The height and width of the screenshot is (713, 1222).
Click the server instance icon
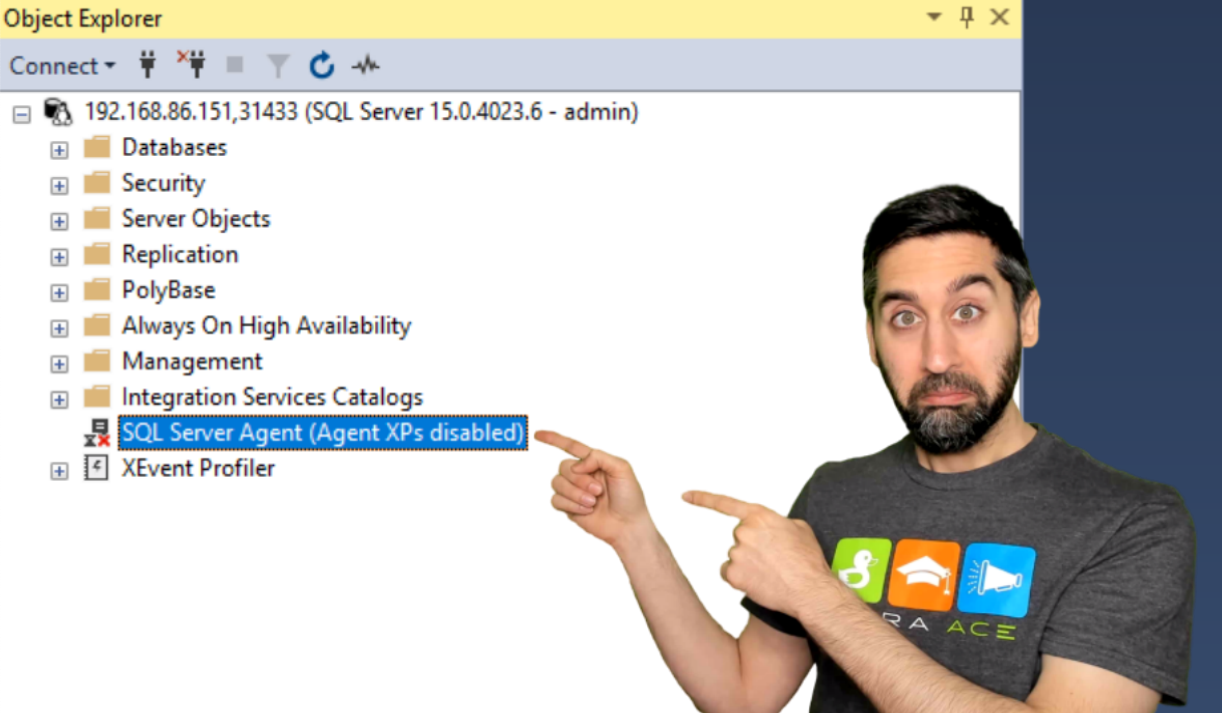tap(57, 111)
